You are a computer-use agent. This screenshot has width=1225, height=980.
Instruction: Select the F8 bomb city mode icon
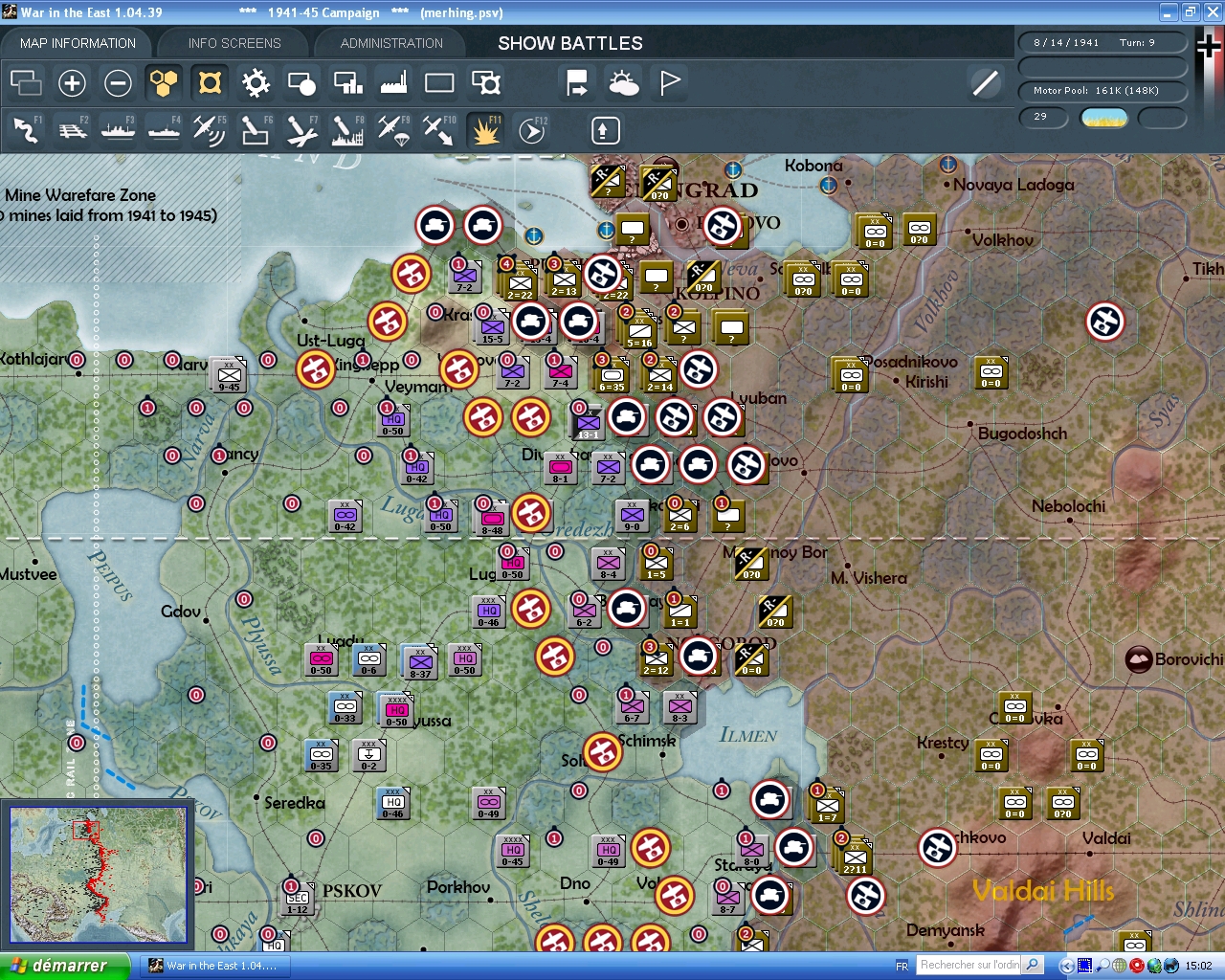coord(347,130)
